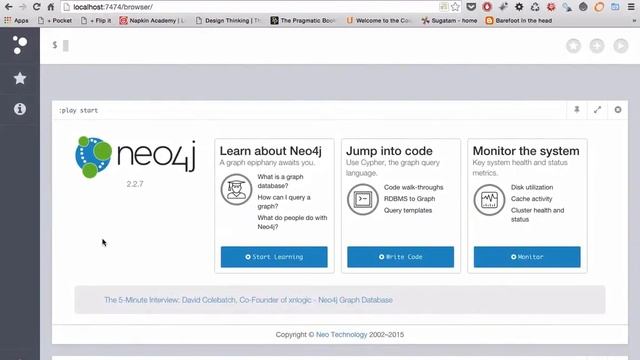This screenshot has height=360, width=640.
Task: Click the browser Back arrow
Action: click(x=8, y=7)
